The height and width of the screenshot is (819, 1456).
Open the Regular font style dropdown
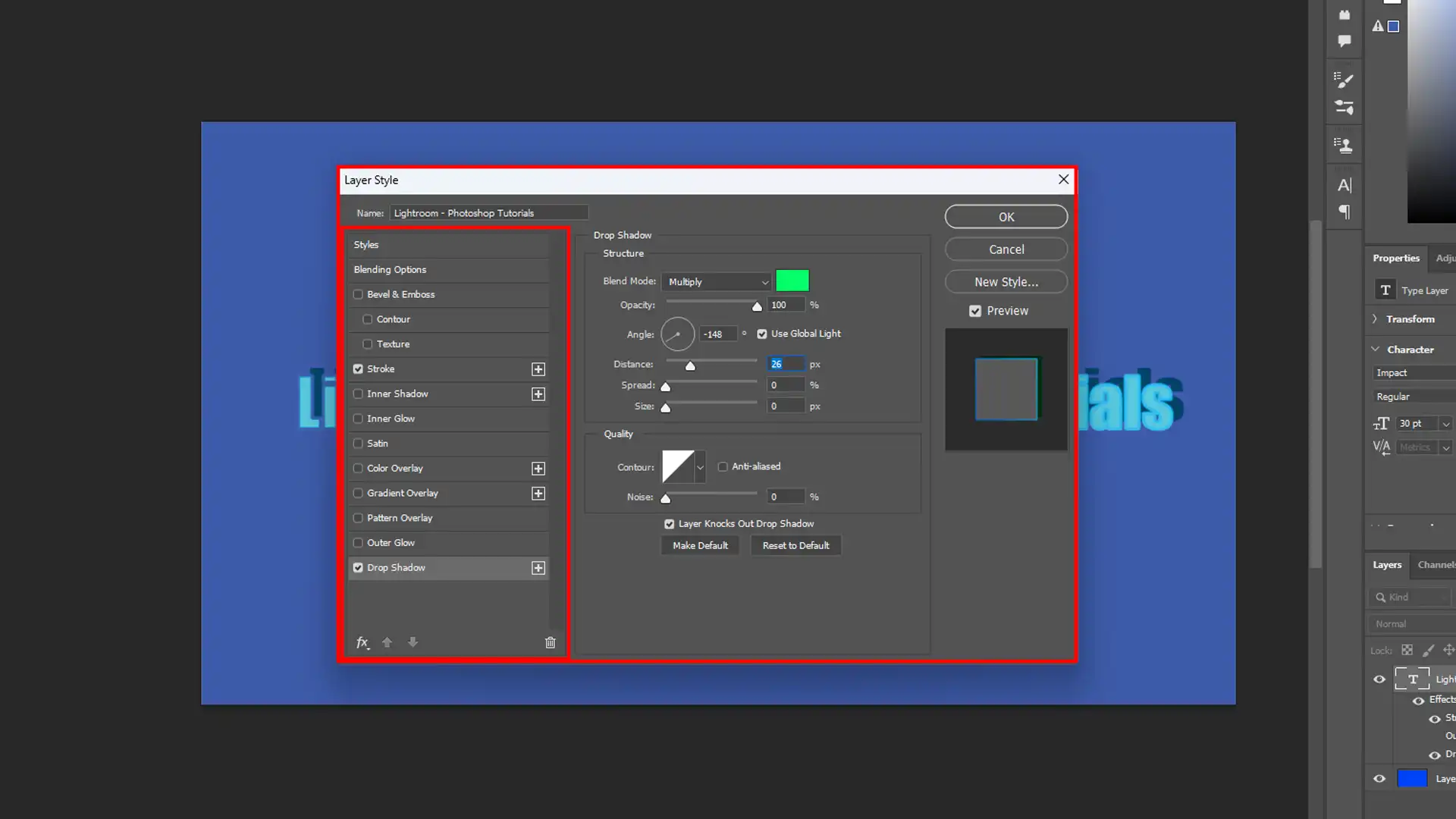[1414, 397]
